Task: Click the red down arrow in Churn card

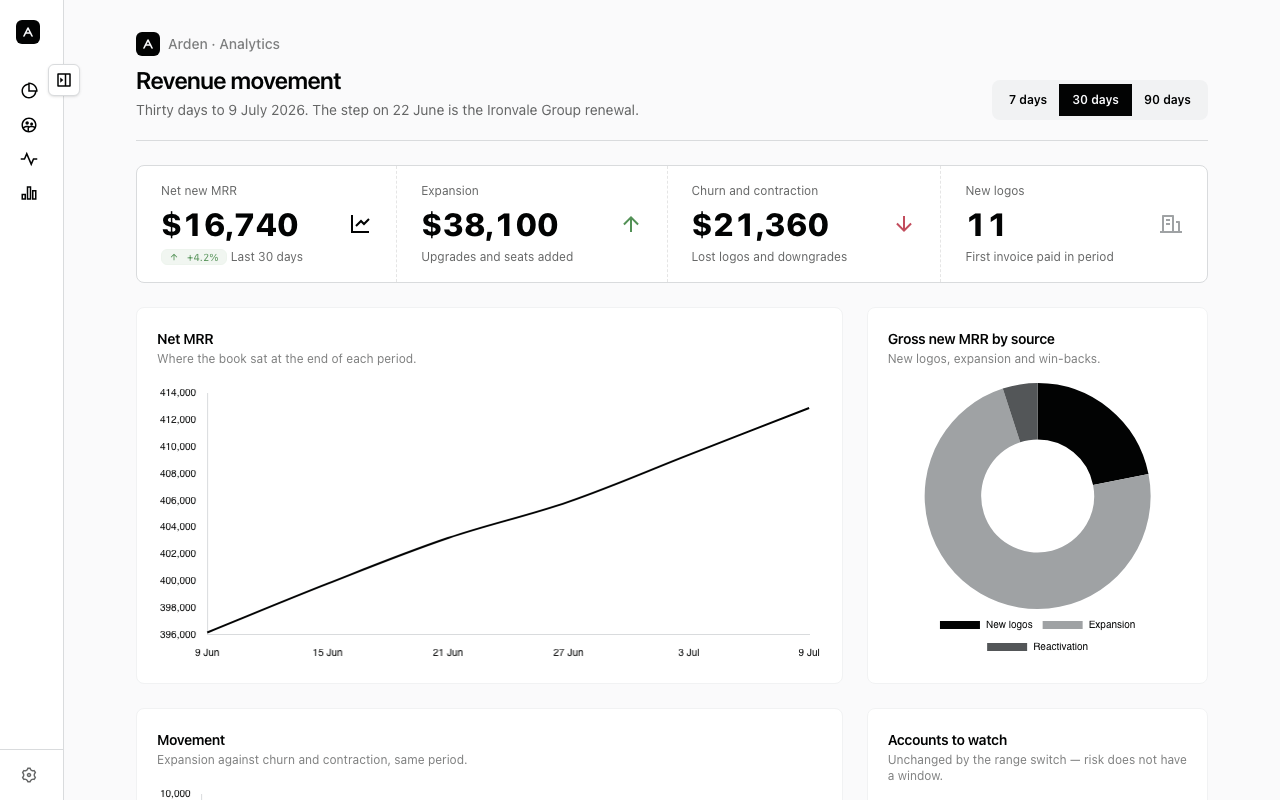Action: [904, 224]
